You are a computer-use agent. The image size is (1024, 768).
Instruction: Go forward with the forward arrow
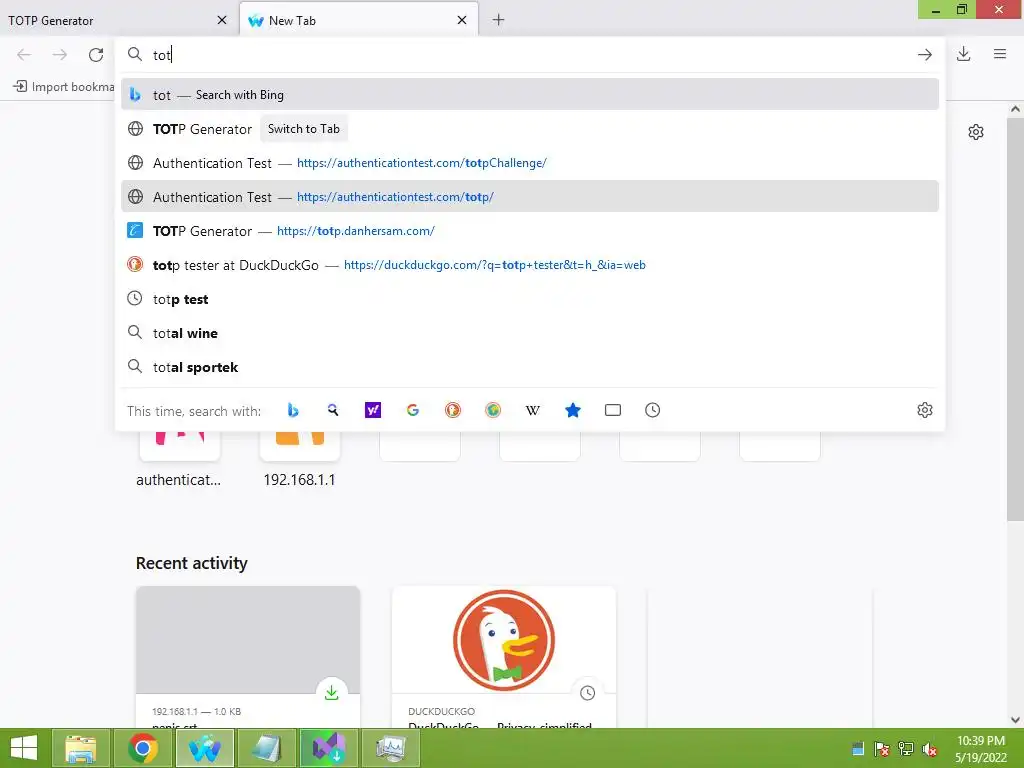tap(60, 55)
